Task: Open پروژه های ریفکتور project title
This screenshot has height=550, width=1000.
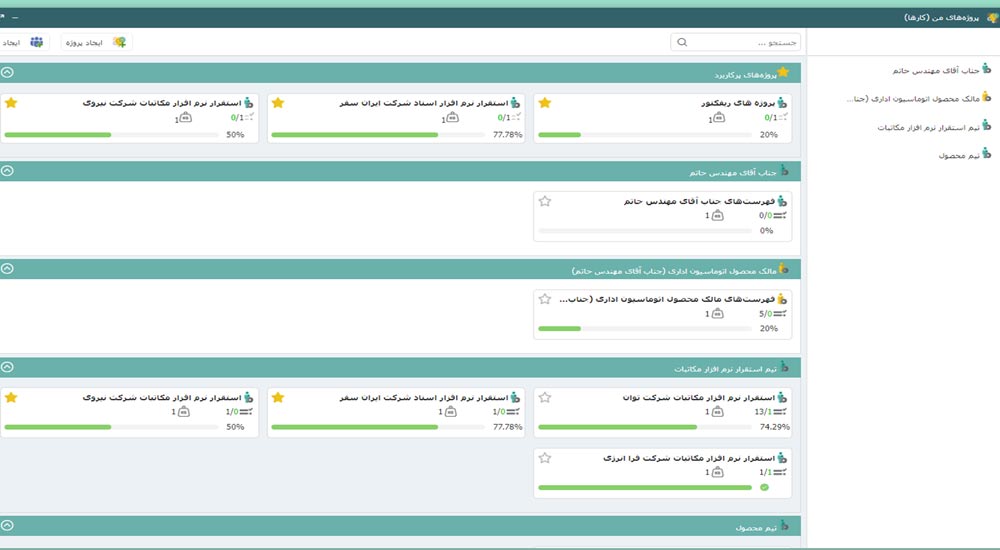Action: 738,103
